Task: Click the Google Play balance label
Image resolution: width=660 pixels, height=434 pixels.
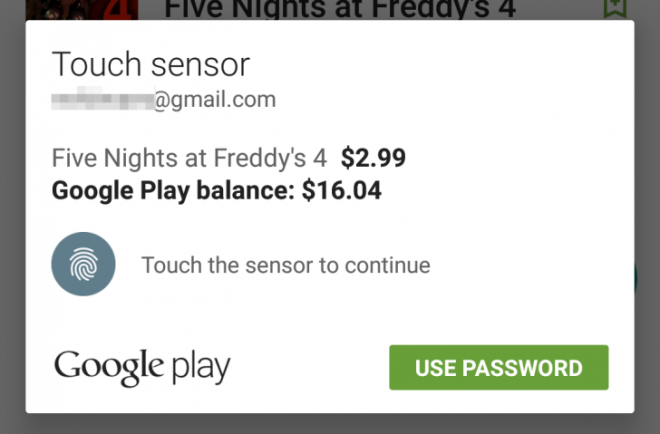Action: (173, 190)
